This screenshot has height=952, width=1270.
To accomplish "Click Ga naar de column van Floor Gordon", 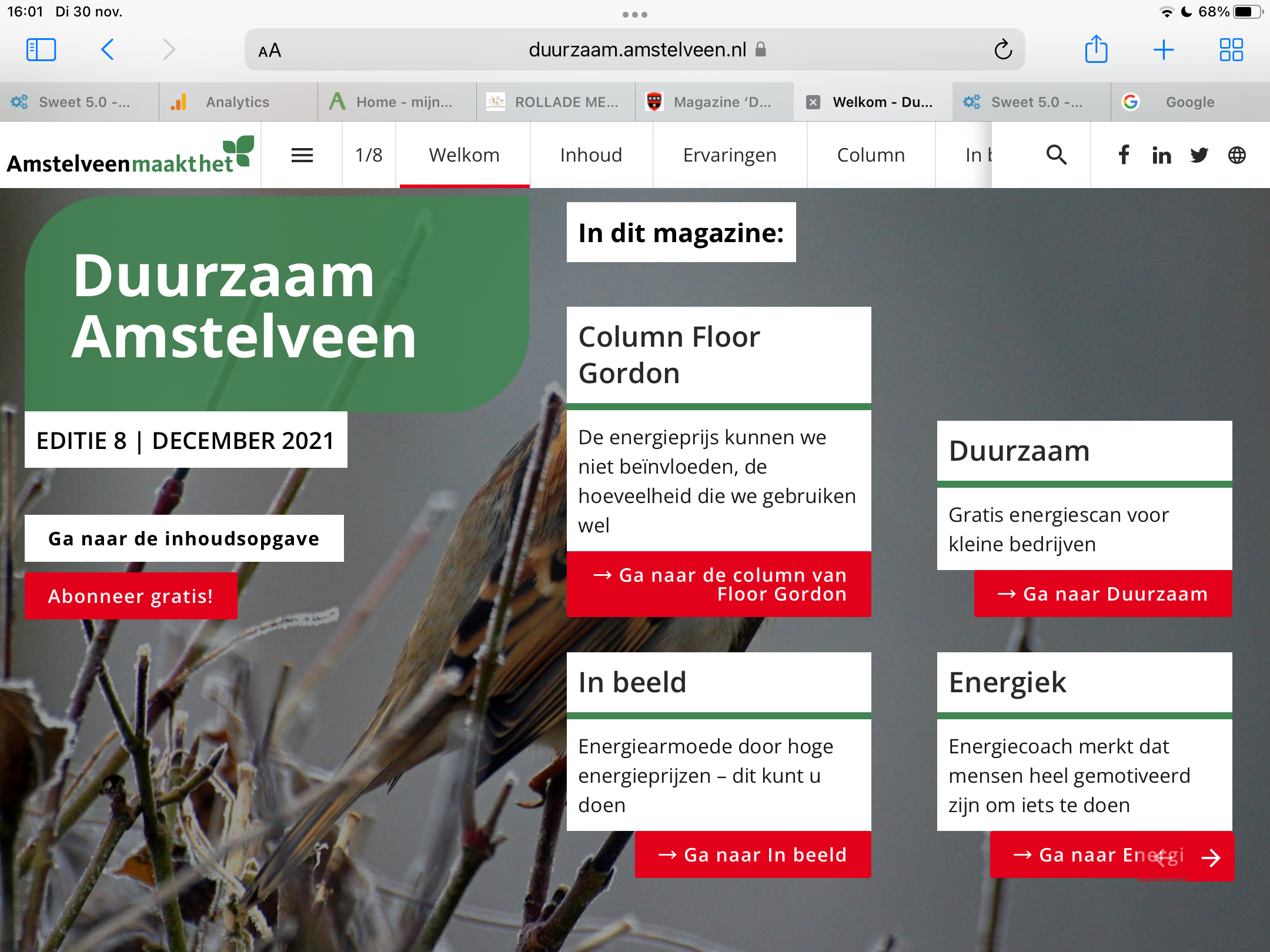I will (x=718, y=584).
